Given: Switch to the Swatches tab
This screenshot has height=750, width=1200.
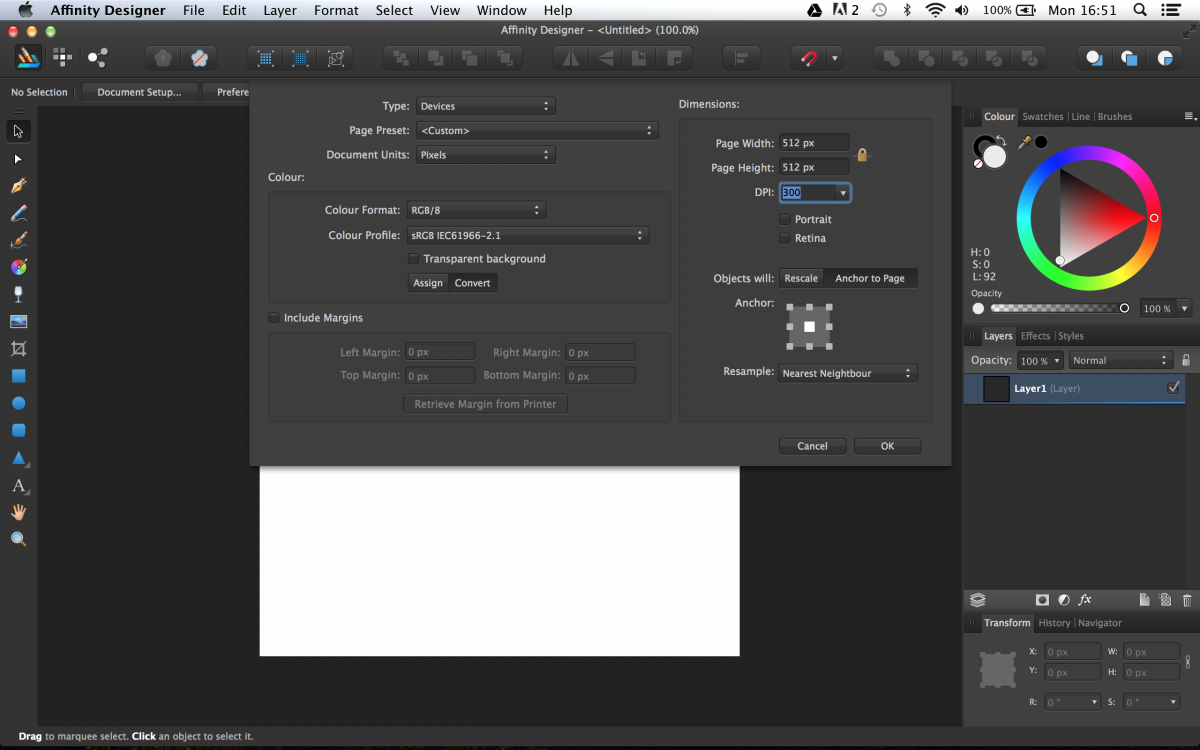Looking at the screenshot, I should coord(1043,117).
